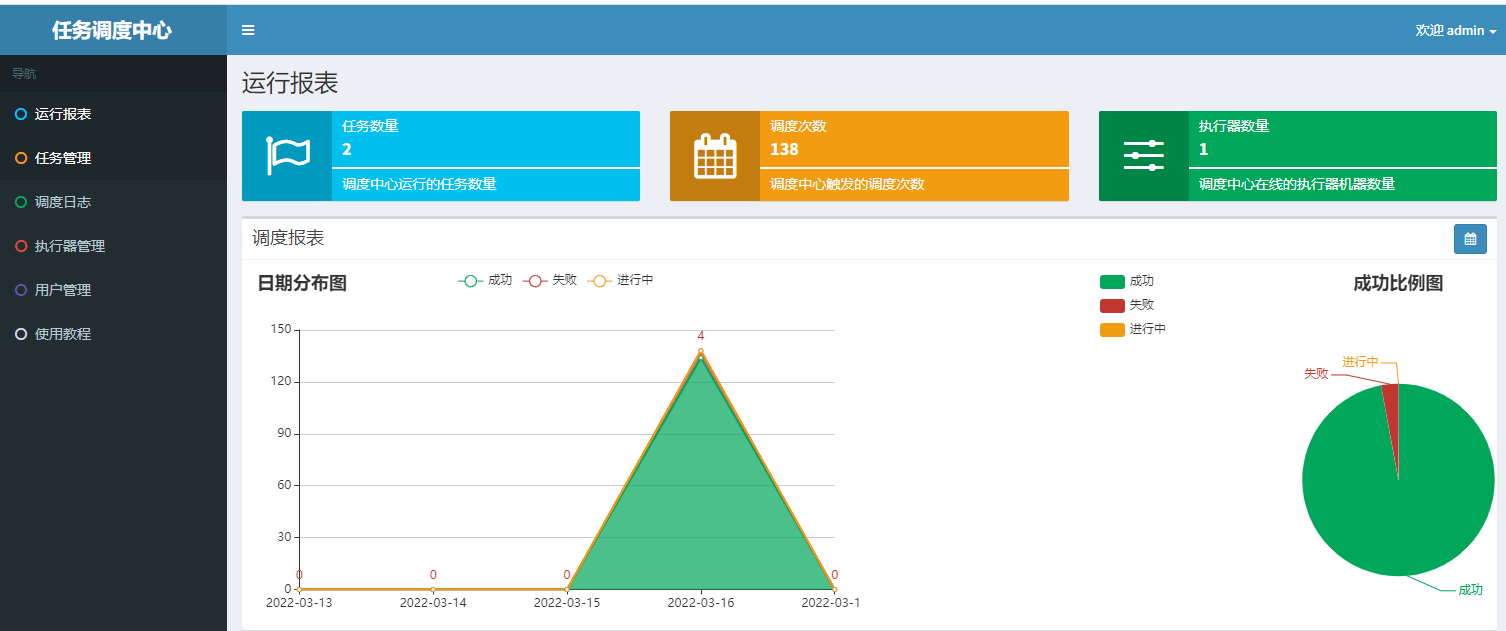Click the flag icon on 任务数量 card

[x=287, y=156]
